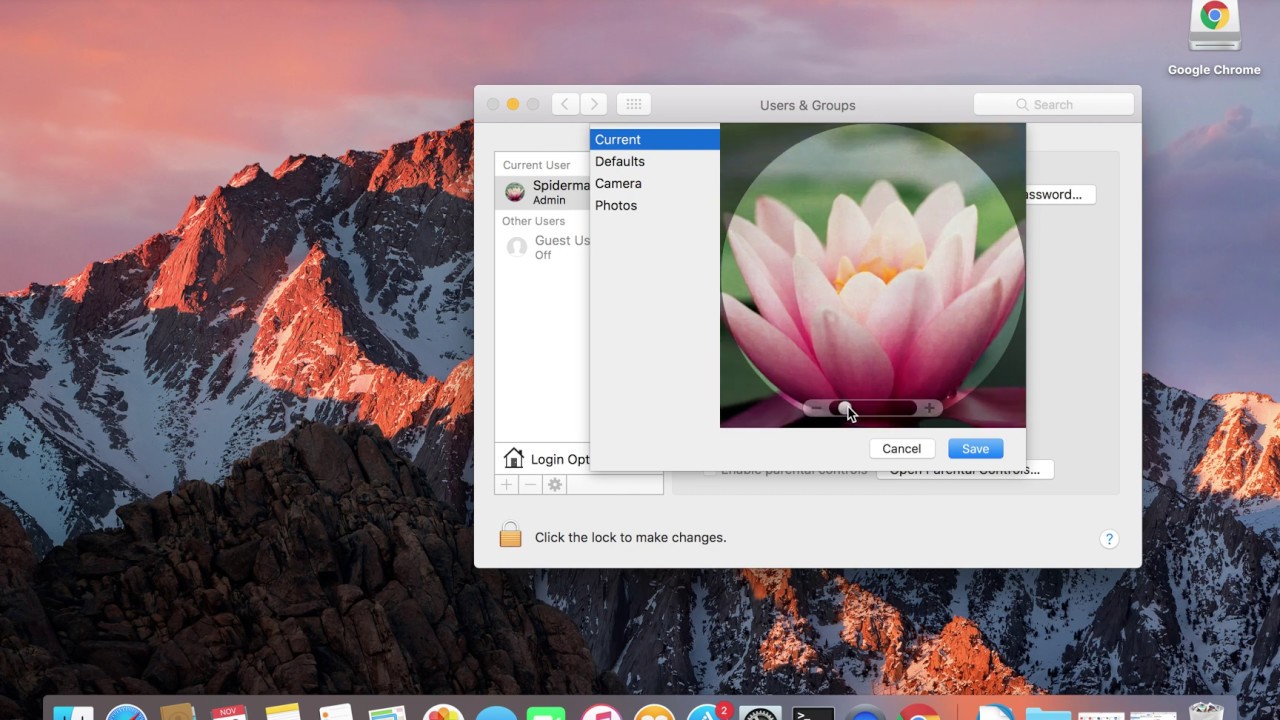Click the zoom-out minus icon below photo
This screenshot has width=1280, height=720.
tap(816, 408)
